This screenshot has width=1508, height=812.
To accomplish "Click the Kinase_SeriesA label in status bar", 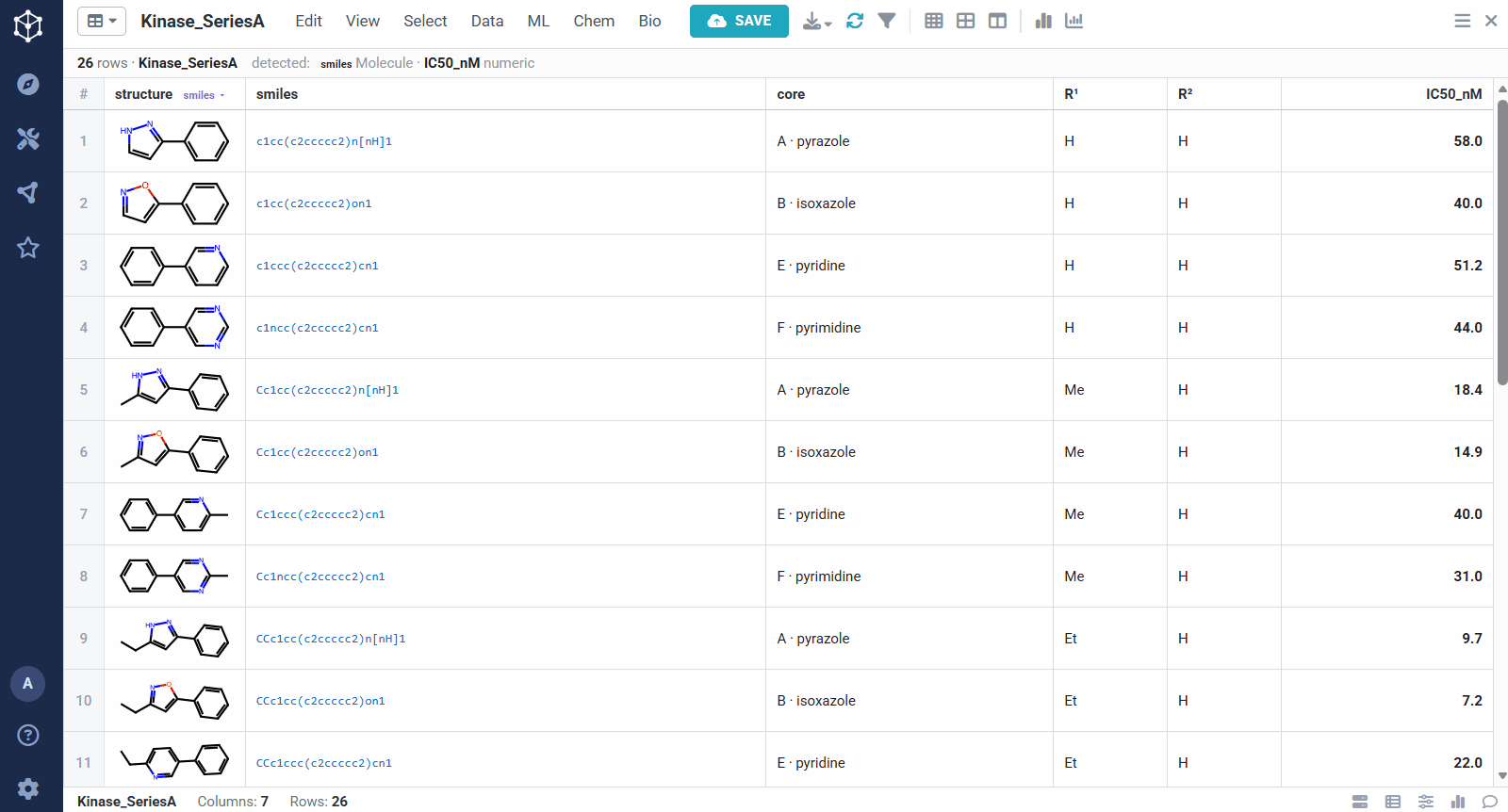I will point(126,802).
